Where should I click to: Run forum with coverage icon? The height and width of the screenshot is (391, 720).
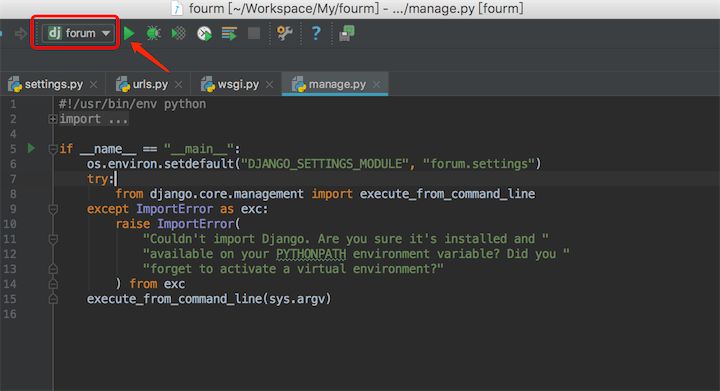pos(178,33)
